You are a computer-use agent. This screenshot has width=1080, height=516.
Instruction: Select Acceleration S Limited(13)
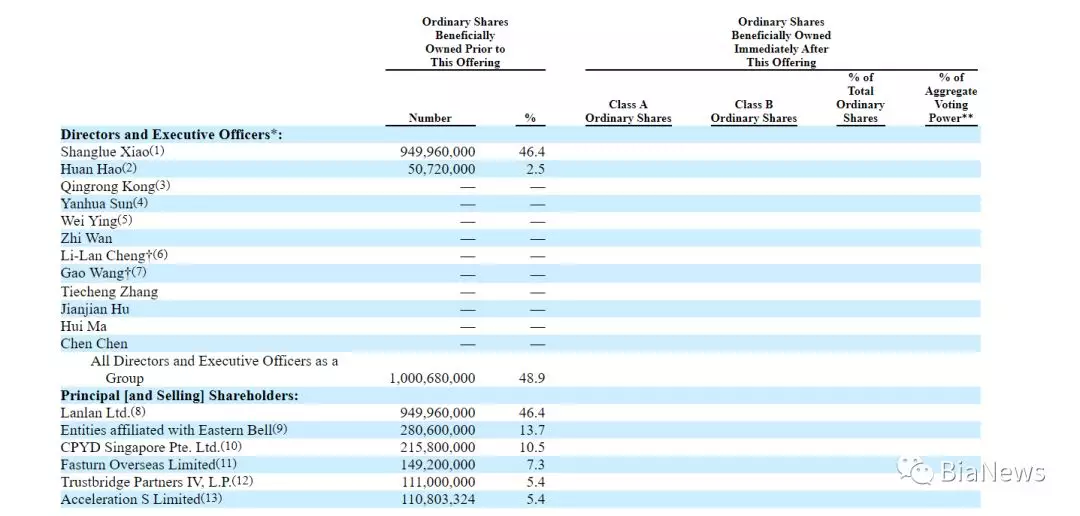click(142, 499)
